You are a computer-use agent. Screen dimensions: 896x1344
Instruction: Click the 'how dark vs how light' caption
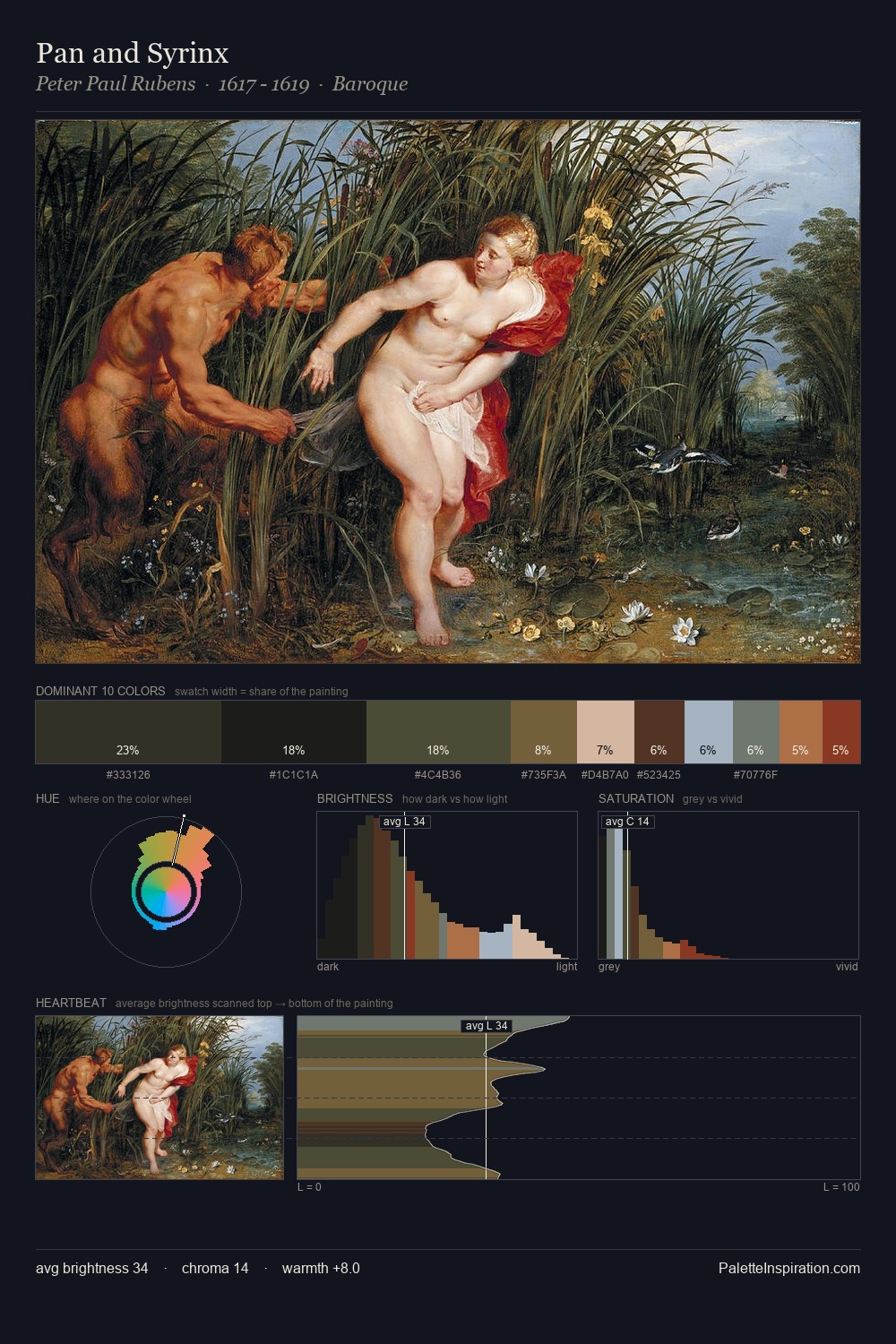[455, 799]
